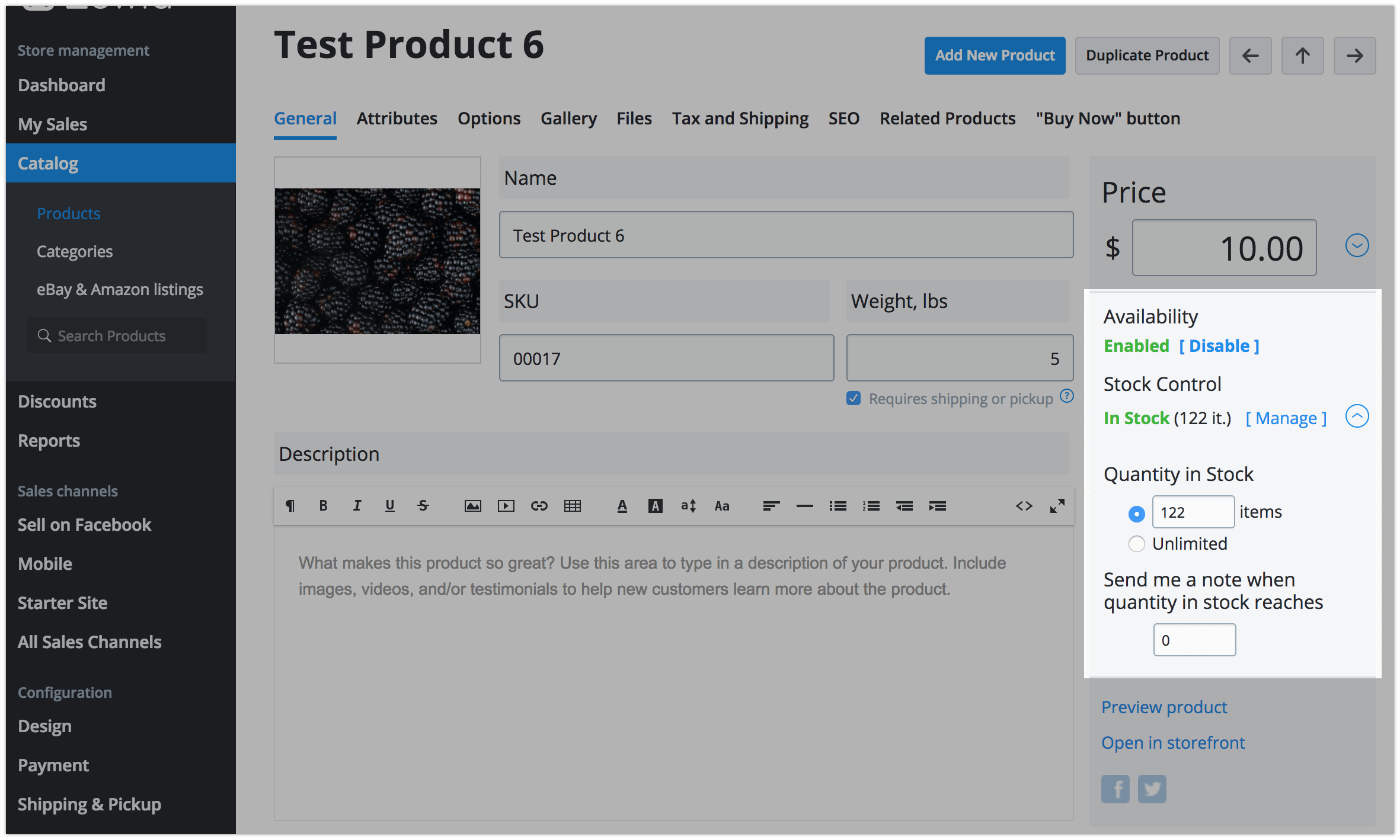Click the Insert link icon in editor

[x=539, y=505]
